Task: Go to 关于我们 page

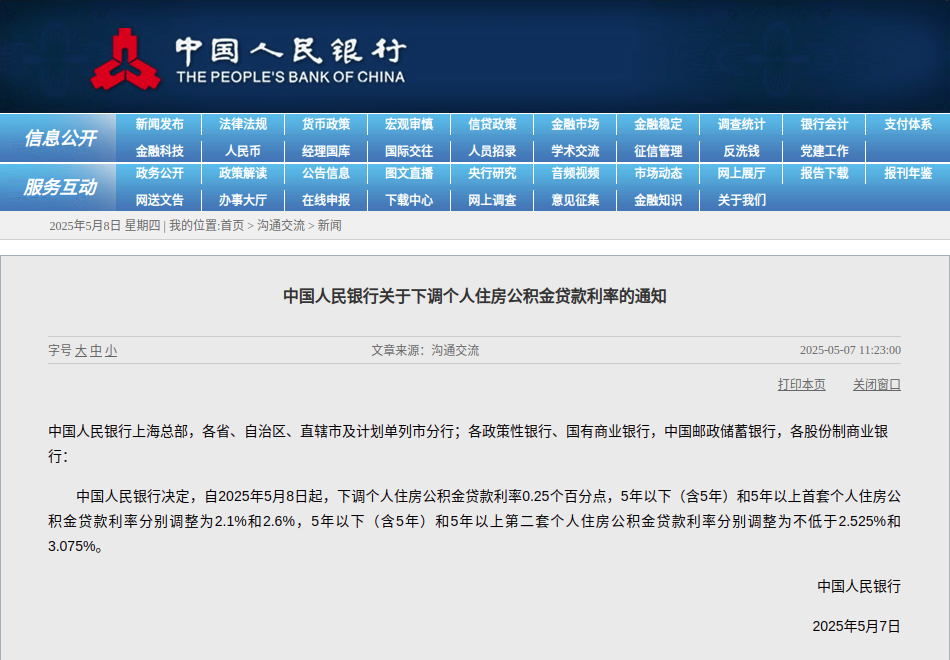Action: [x=741, y=200]
